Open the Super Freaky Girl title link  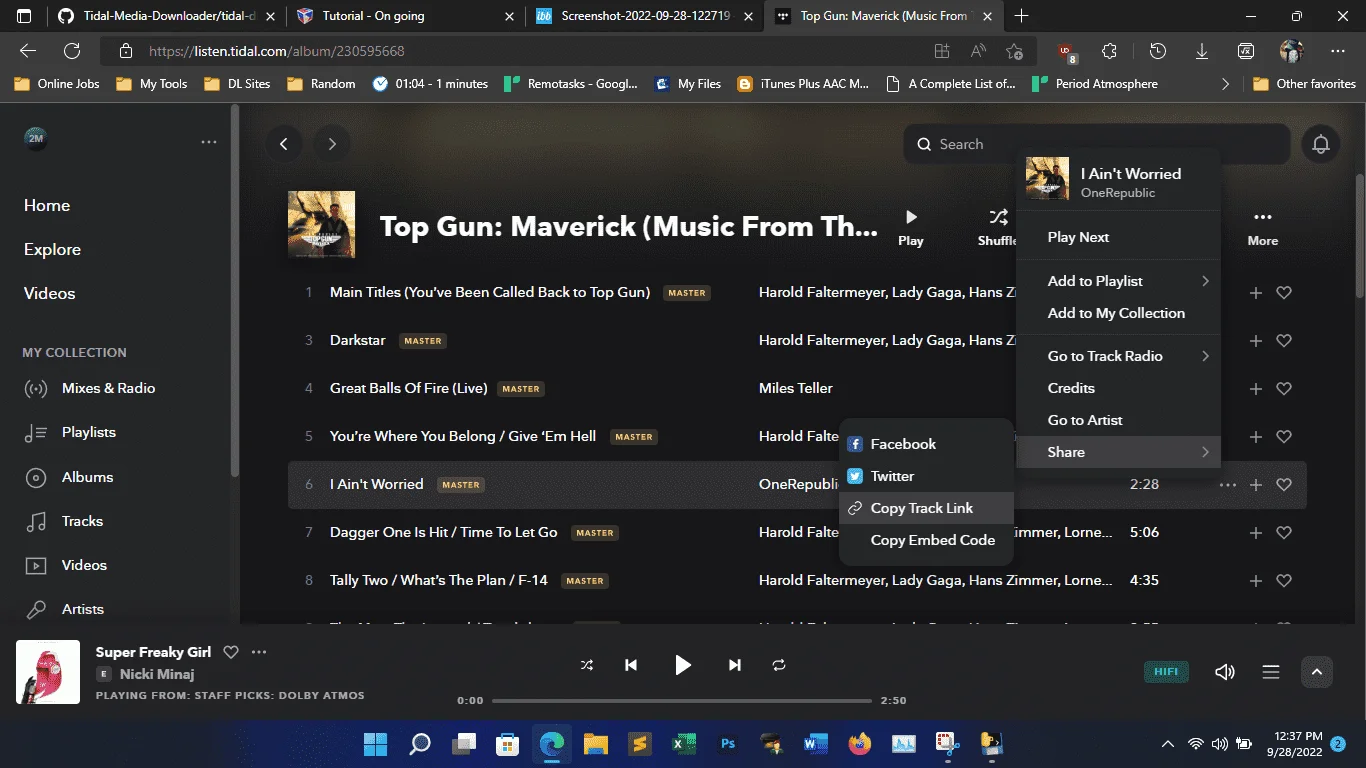tap(153, 652)
